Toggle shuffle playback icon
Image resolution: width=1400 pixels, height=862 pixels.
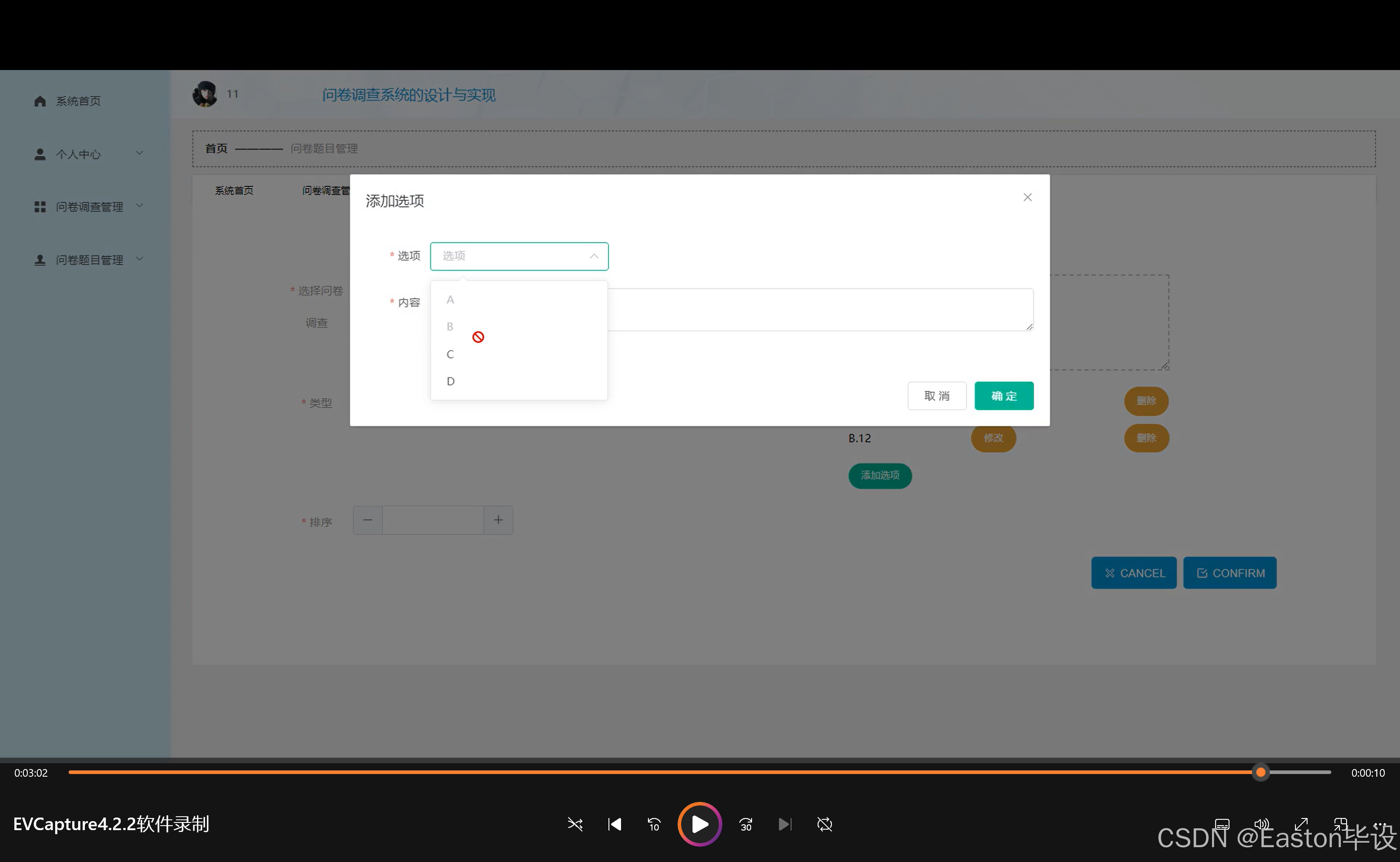coord(575,824)
